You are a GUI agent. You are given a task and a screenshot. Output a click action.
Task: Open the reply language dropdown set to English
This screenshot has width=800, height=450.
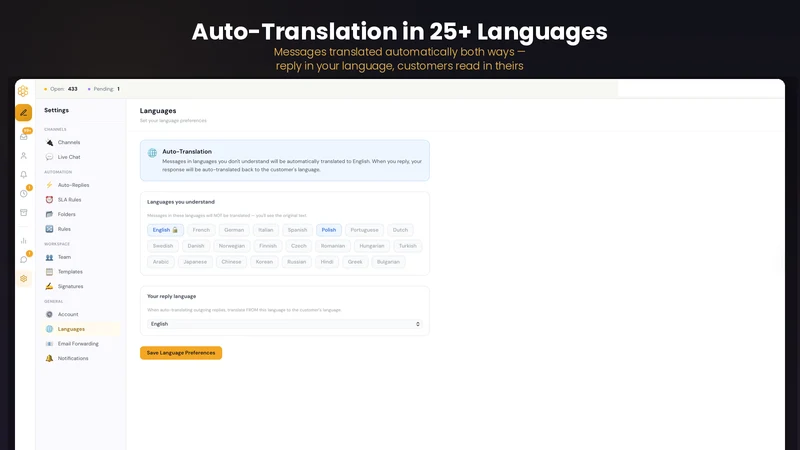285,324
